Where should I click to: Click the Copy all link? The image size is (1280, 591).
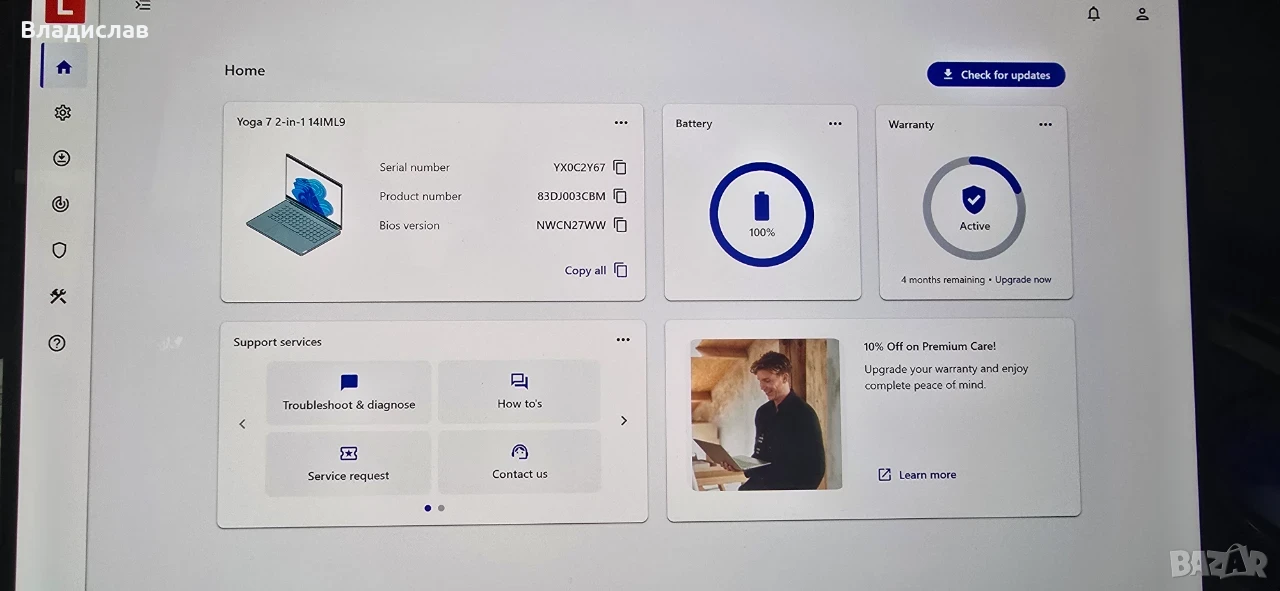pyautogui.click(x=596, y=270)
